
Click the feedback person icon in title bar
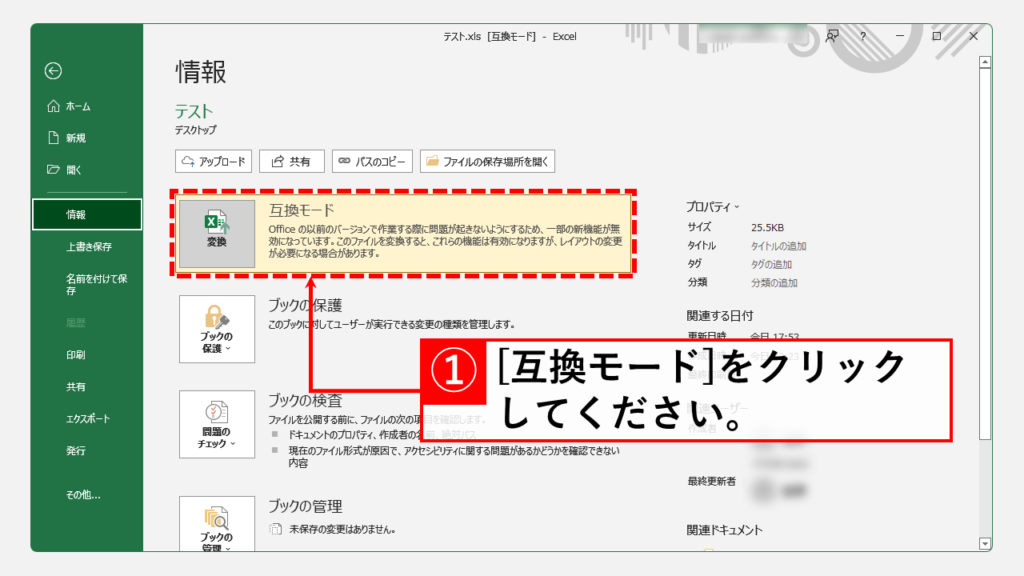tap(831, 36)
